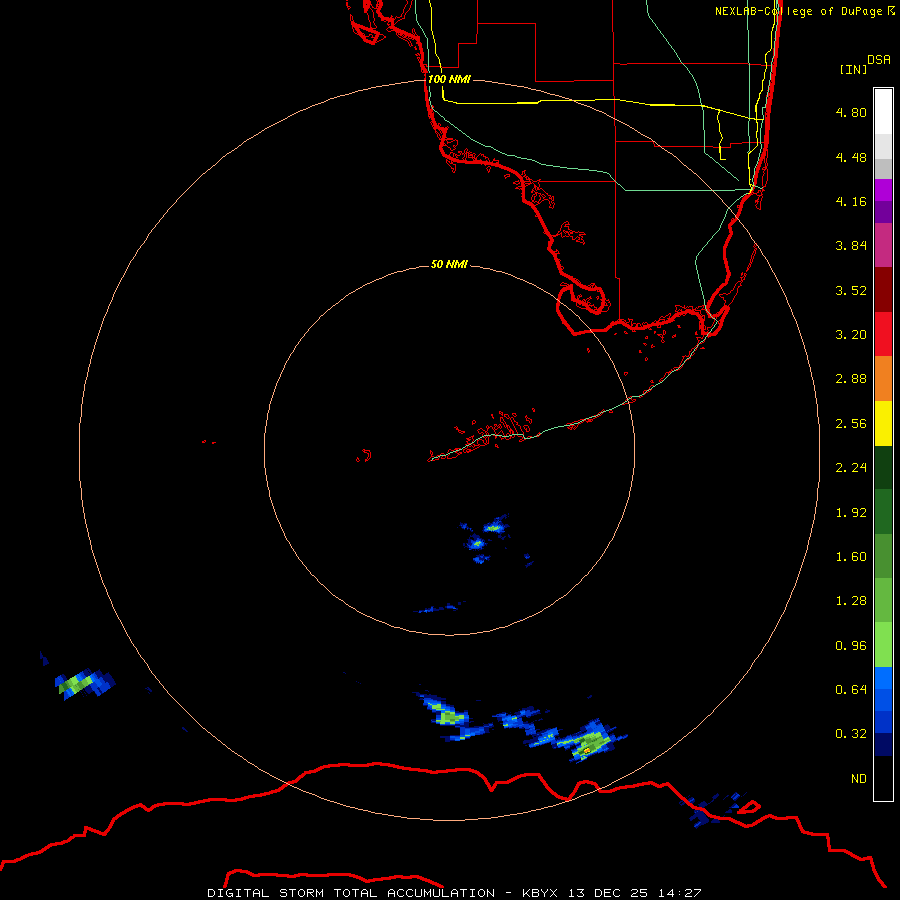Click the DSA product label
Image resolution: width=900 pixels, height=900 pixels.
pyautogui.click(x=879, y=60)
